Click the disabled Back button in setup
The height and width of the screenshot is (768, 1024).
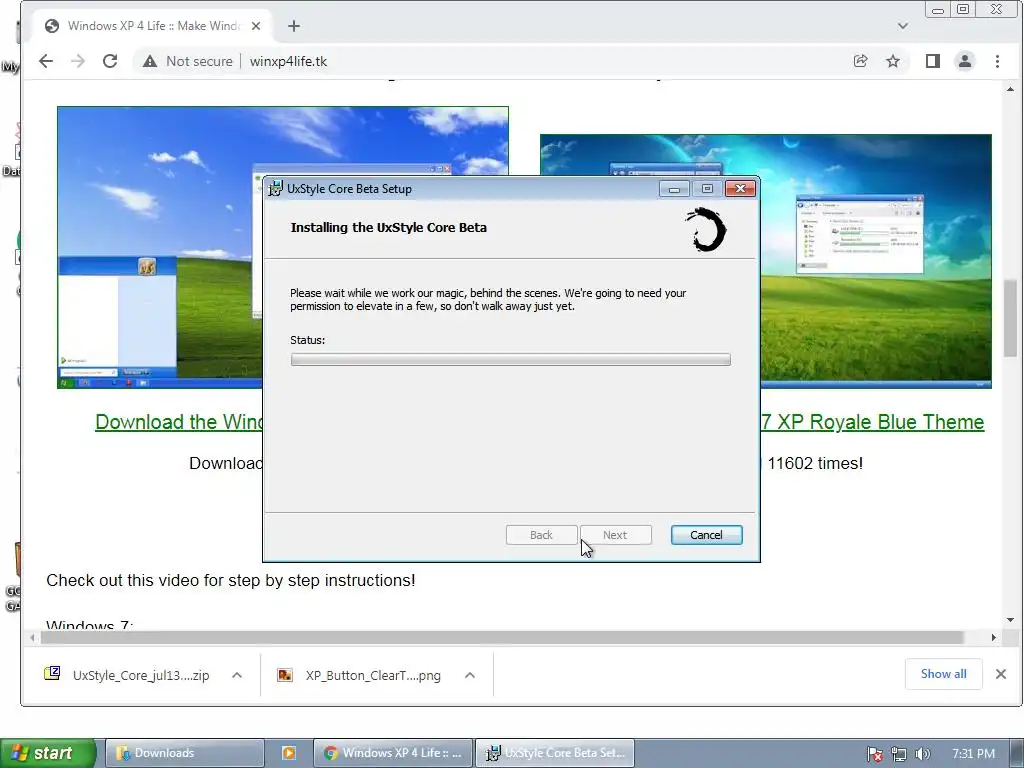point(541,535)
